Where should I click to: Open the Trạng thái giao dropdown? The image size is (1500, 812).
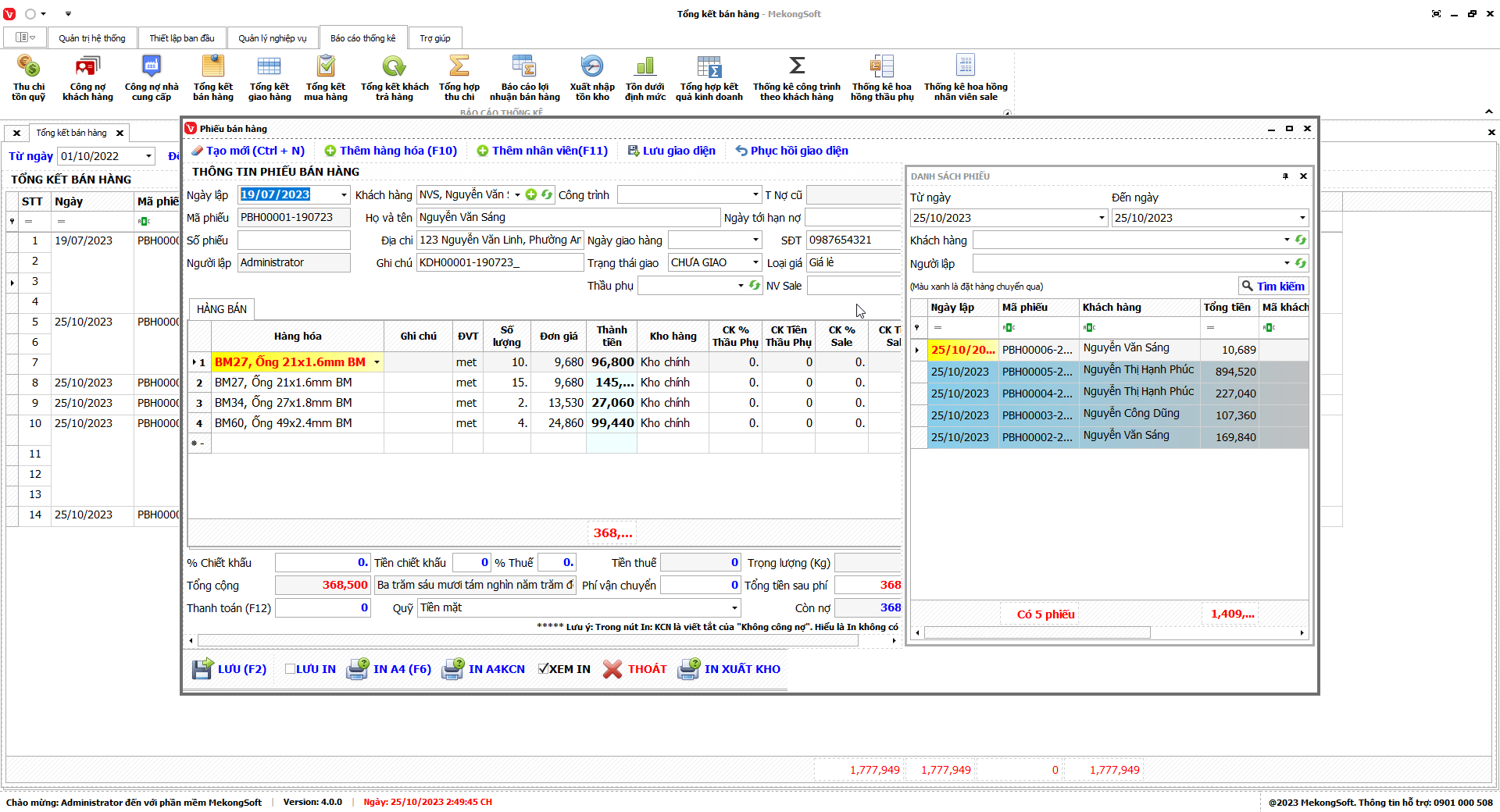[x=755, y=263]
